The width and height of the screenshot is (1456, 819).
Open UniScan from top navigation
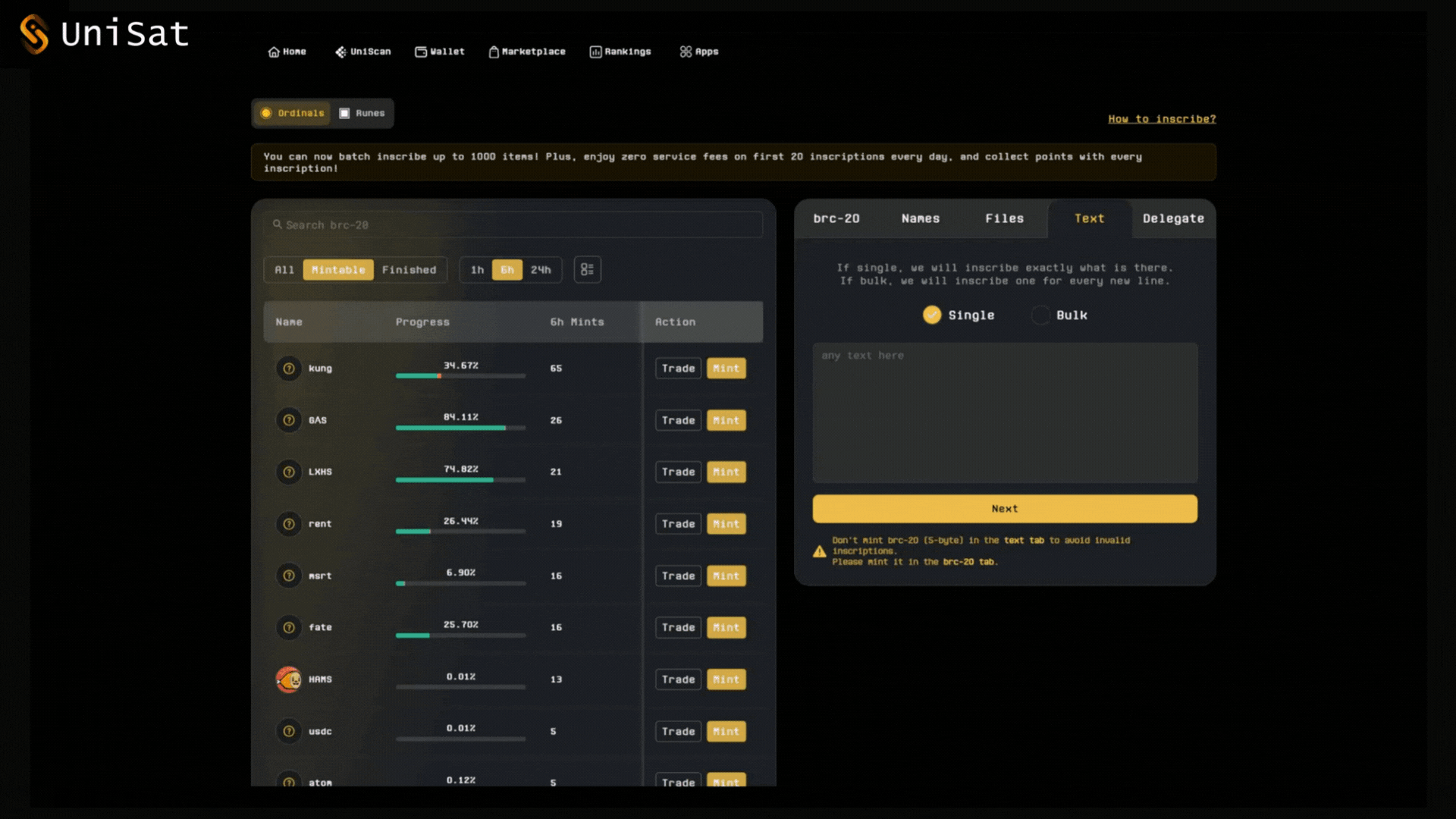click(363, 52)
